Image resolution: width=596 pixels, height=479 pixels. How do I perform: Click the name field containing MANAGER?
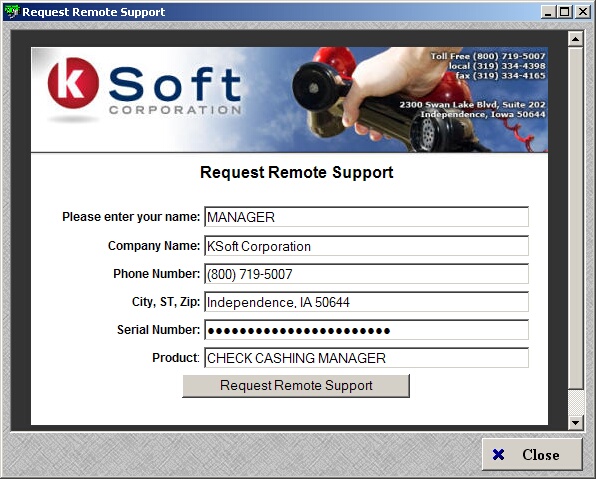tap(366, 217)
